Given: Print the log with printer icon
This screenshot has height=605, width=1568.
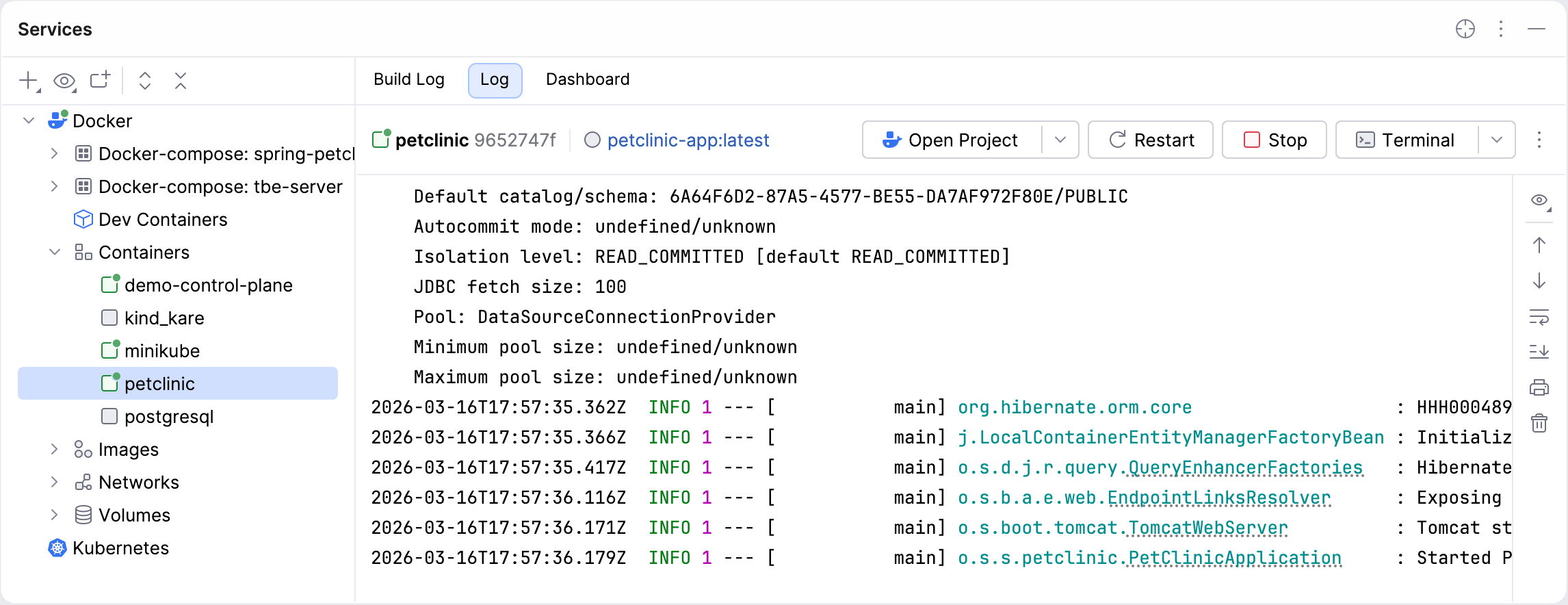Looking at the screenshot, I should click(x=1539, y=387).
